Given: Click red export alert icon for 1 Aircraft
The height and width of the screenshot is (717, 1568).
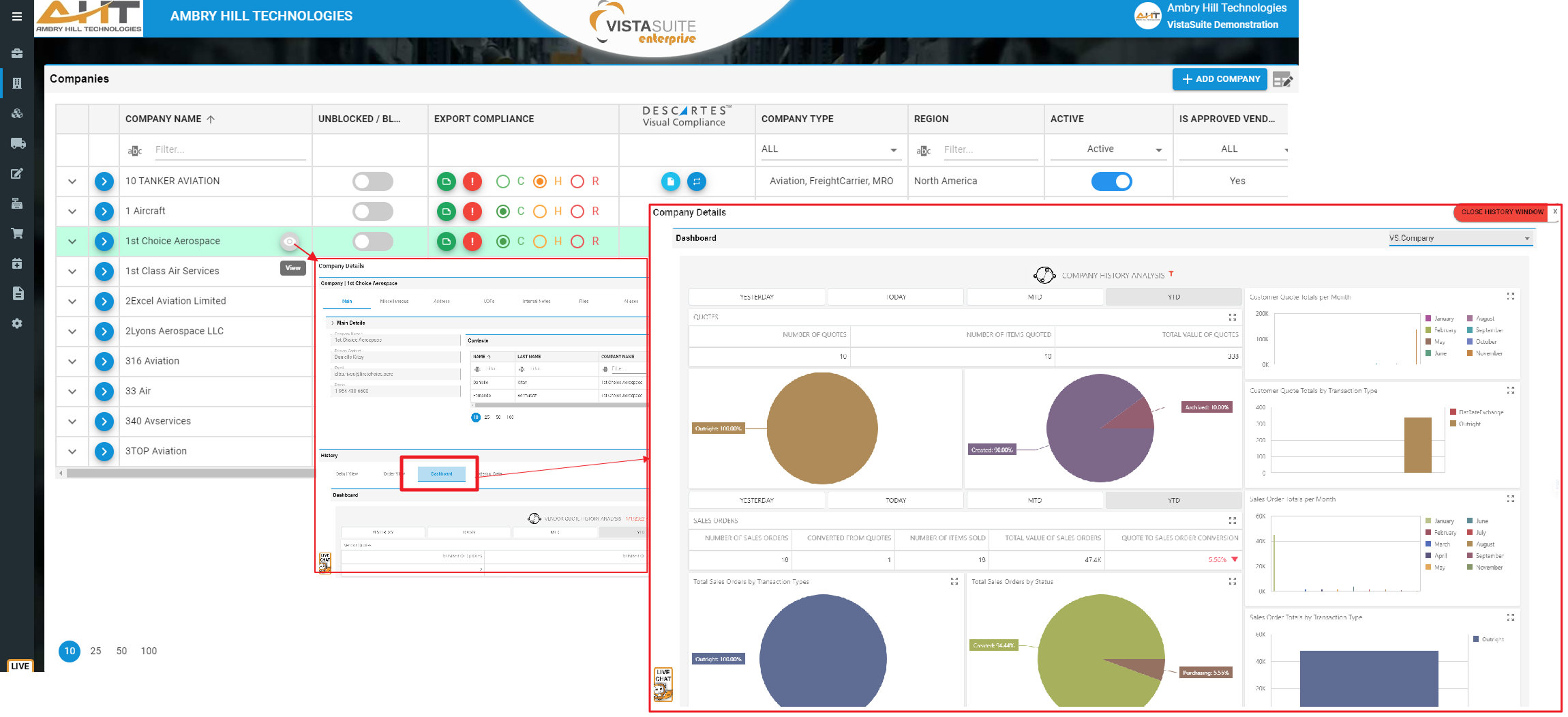Looking at the screenshot, I should click(472, 211).
